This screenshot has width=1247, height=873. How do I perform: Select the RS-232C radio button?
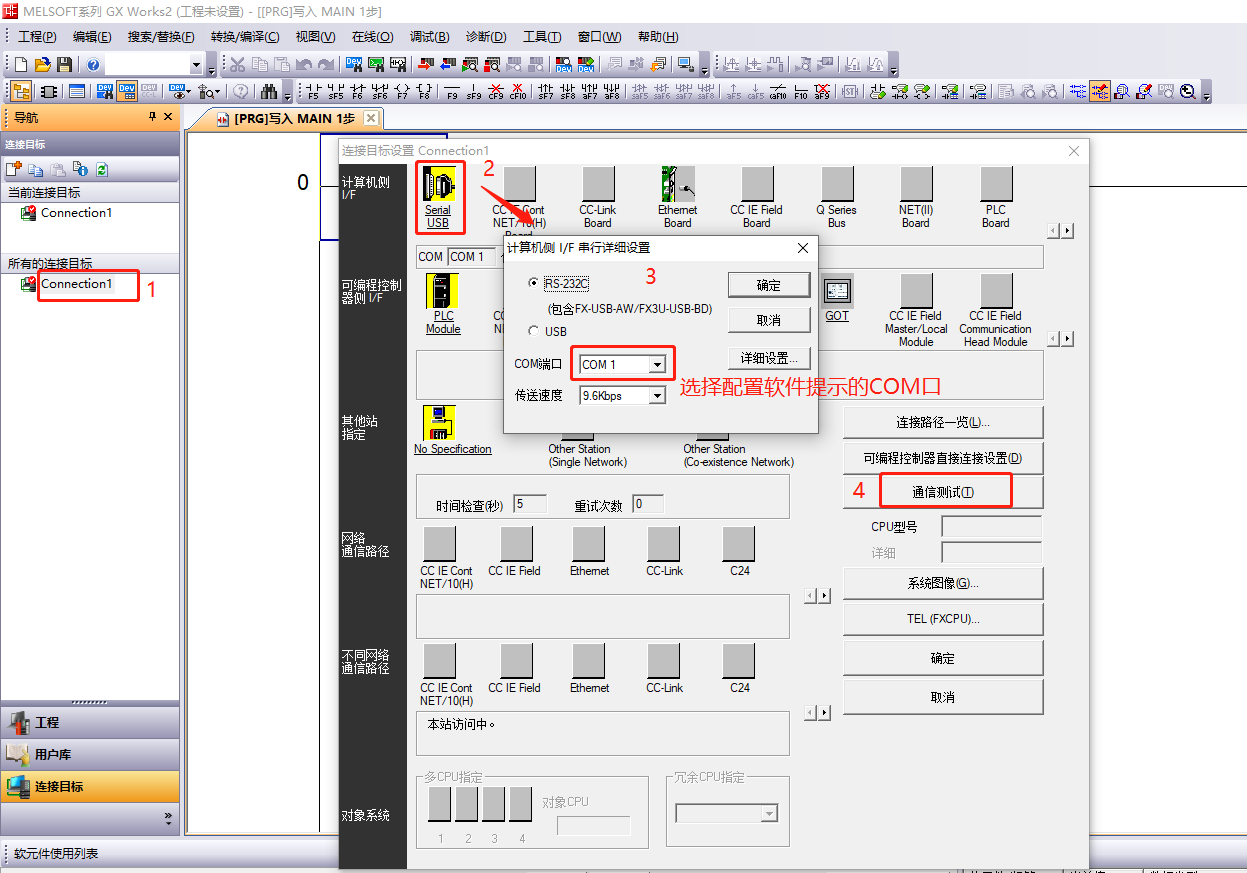(534, 284)
